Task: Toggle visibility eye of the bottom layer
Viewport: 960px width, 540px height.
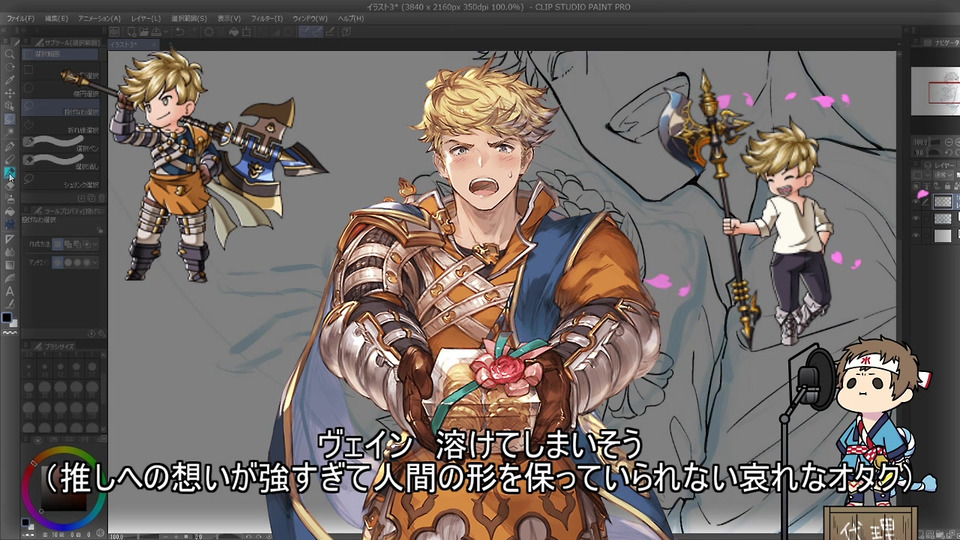Action: point(917,235)
